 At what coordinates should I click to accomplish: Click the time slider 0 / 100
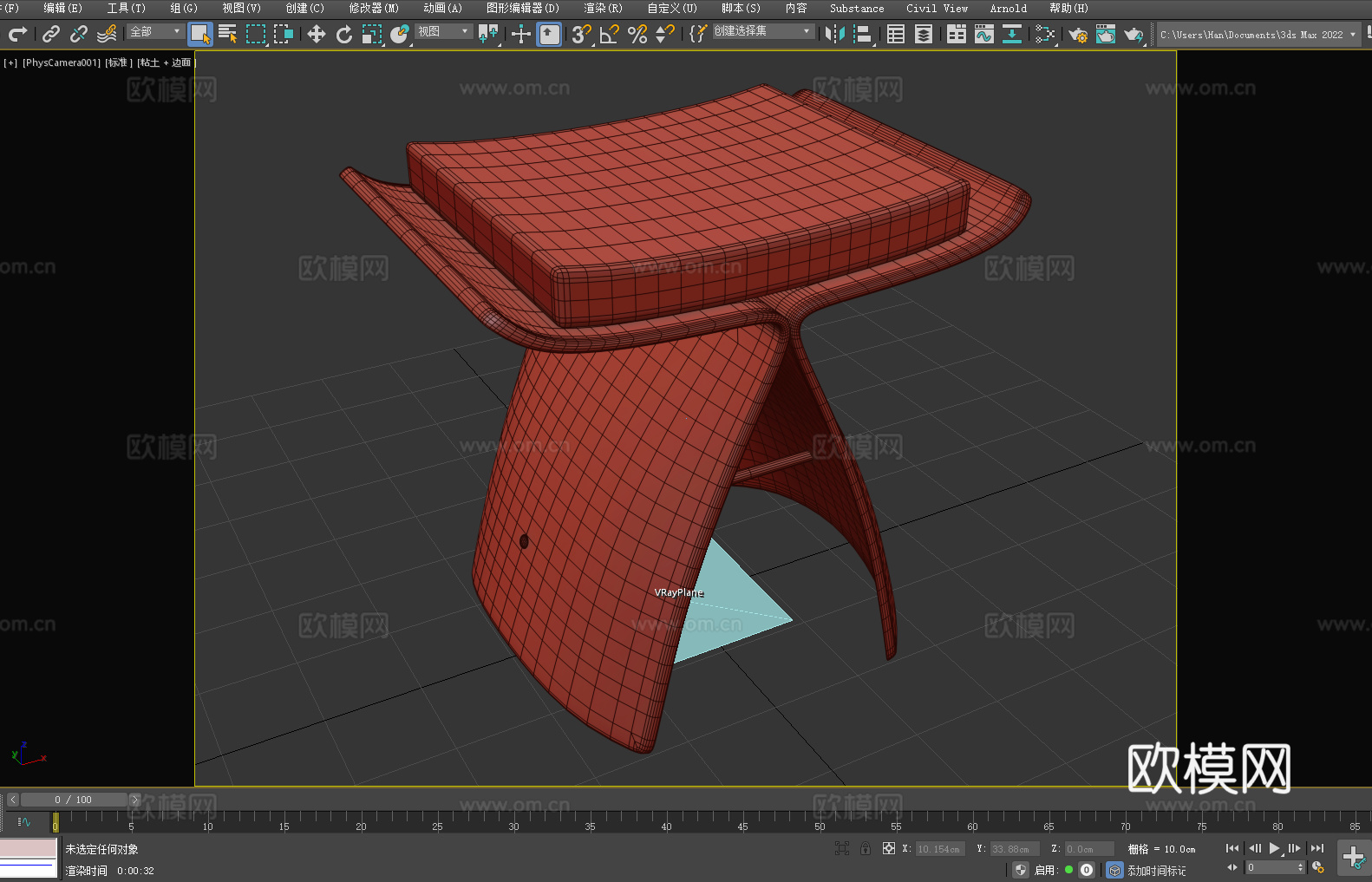point(74,800)
